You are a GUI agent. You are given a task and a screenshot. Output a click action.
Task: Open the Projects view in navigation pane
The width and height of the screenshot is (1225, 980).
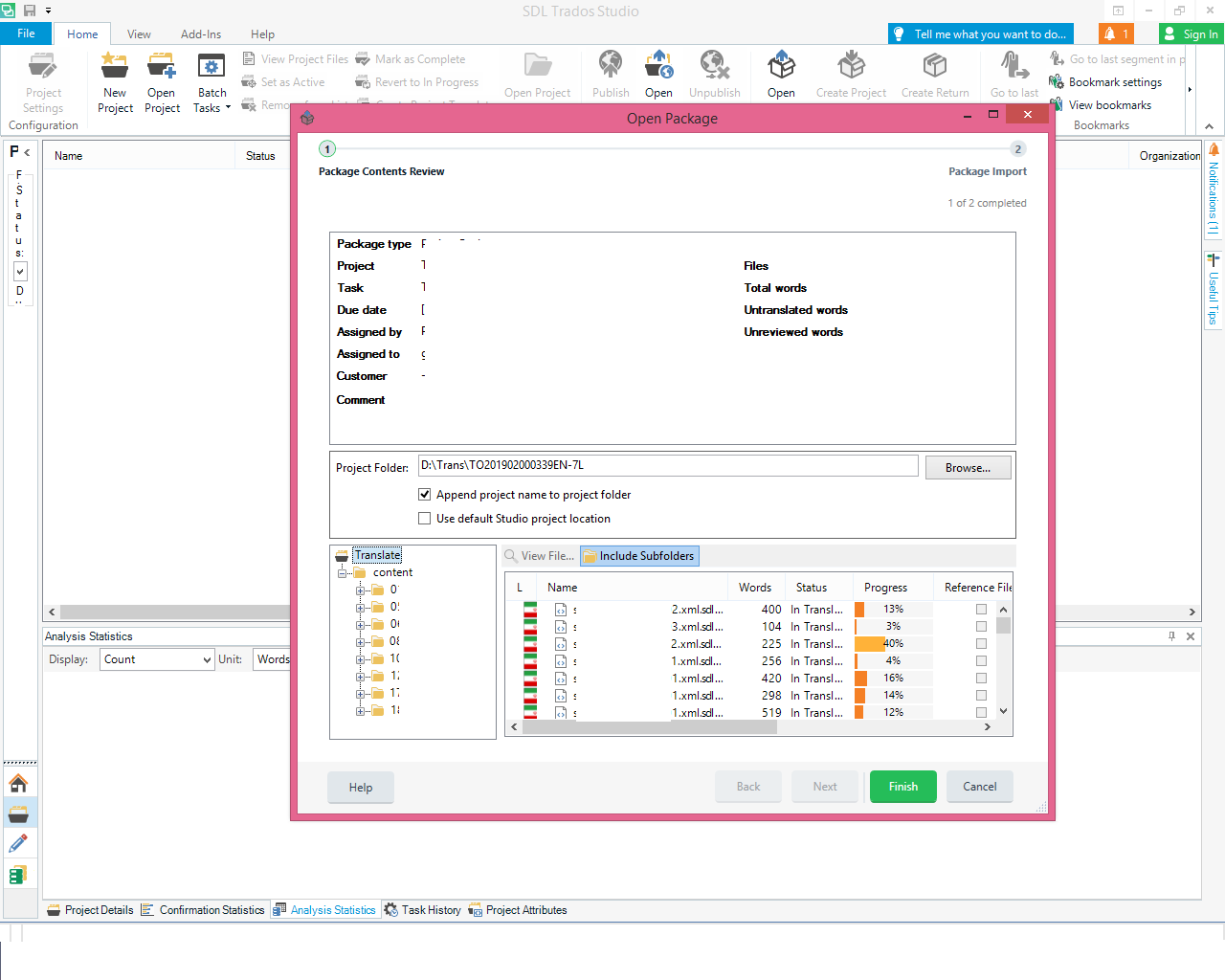(x=18, y=813)
